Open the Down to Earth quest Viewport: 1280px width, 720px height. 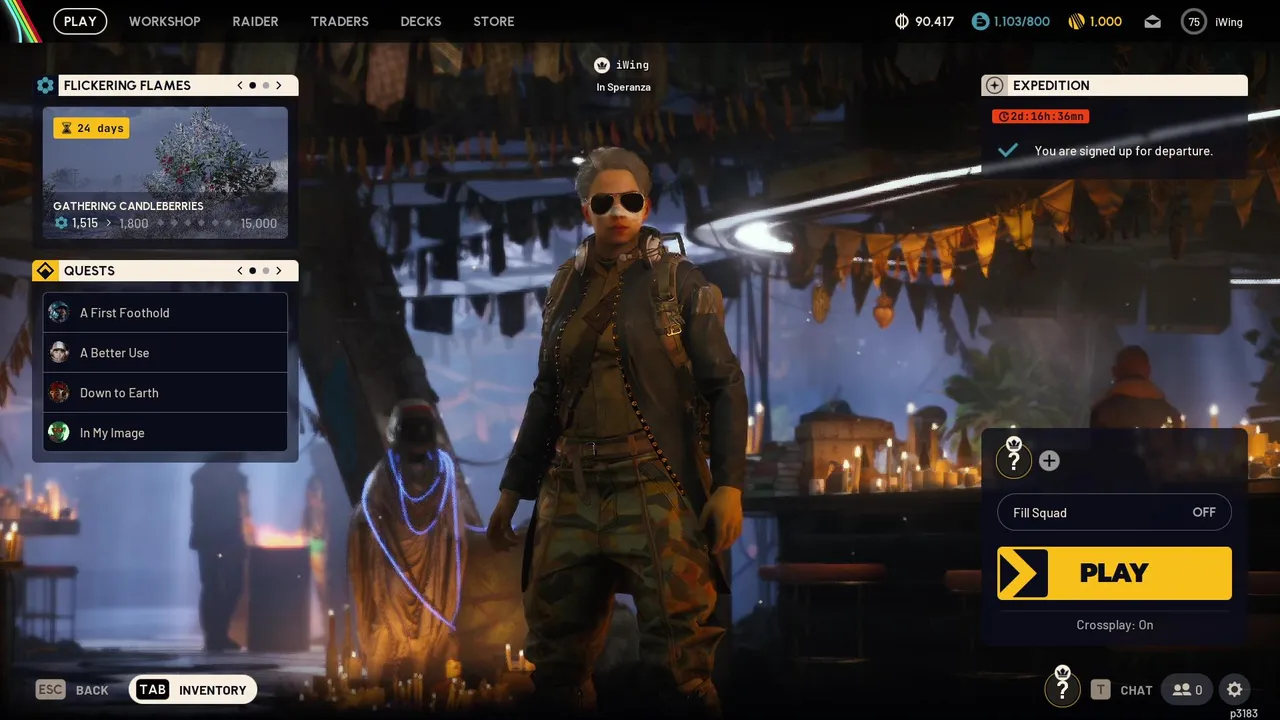pyautogui.click(x=165, y=393)
